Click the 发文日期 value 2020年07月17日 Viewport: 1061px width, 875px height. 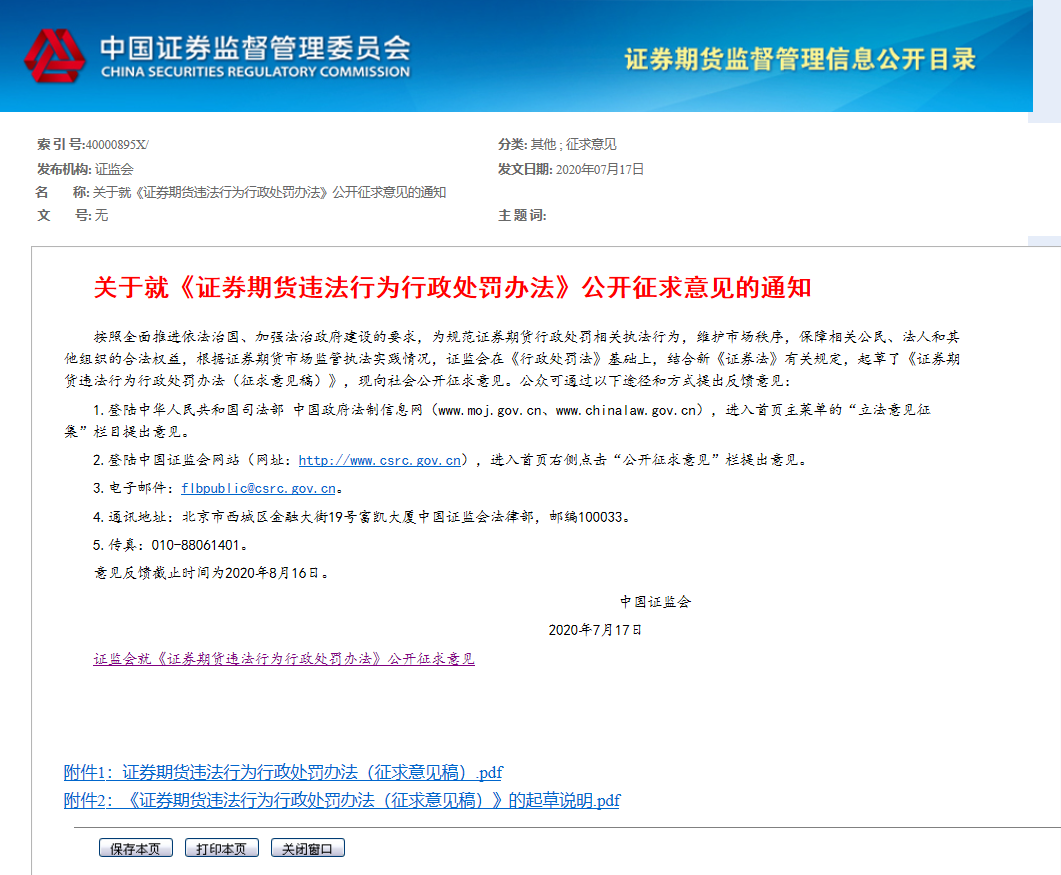click(x=599, y=169)
